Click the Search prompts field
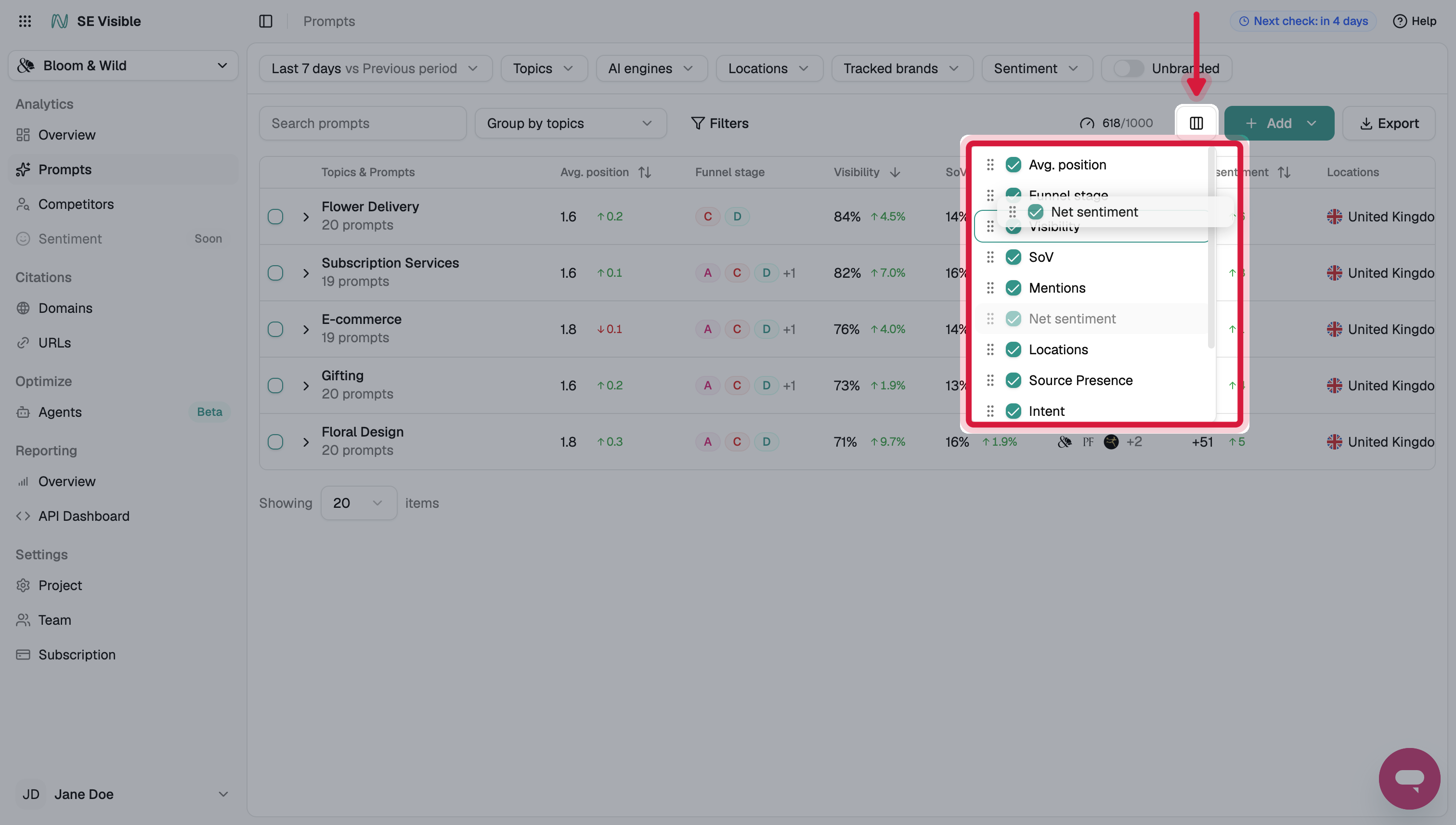The width and height of the screenshot is (1456, 825). [363, 123]
